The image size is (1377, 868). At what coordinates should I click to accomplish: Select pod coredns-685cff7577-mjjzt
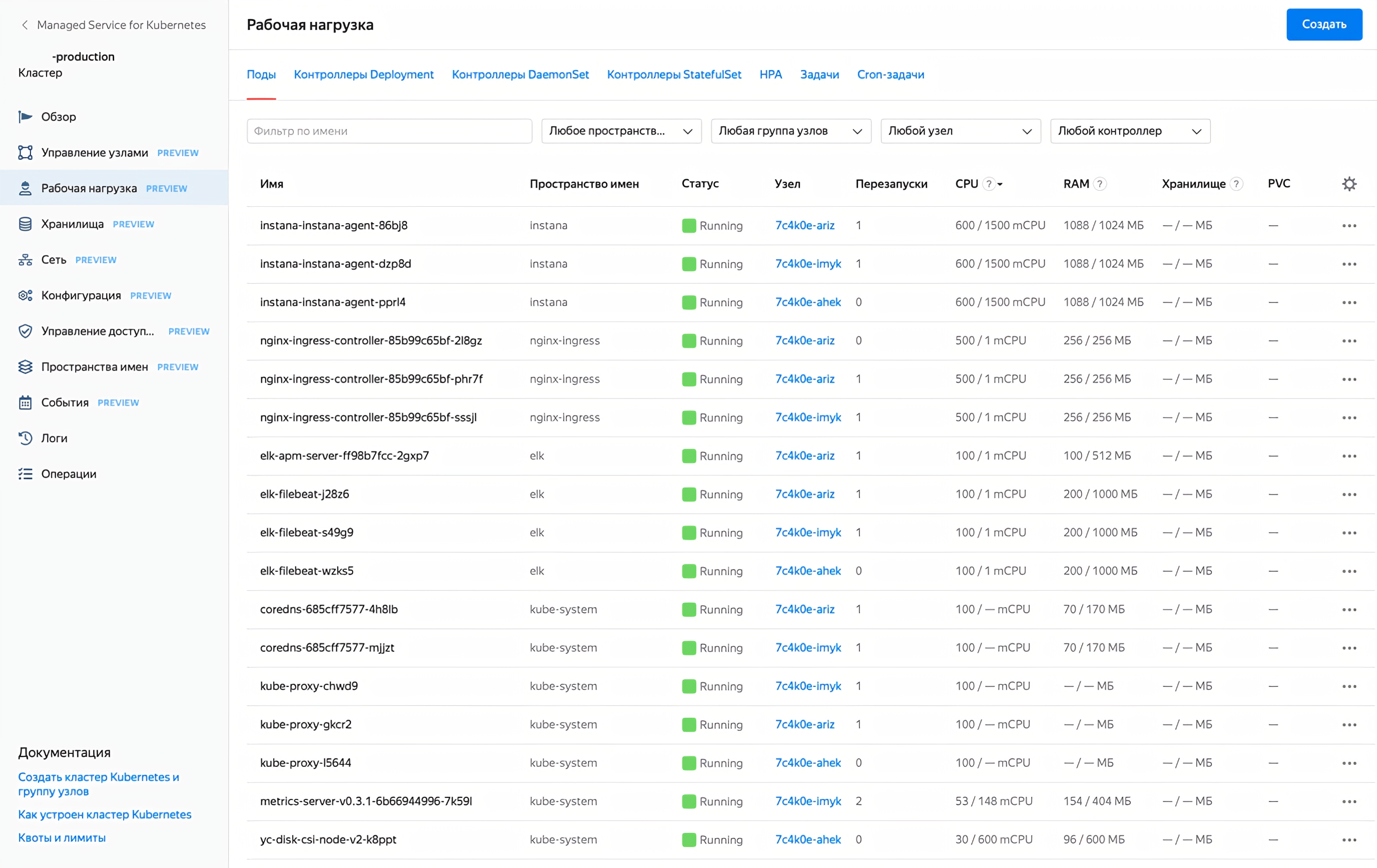[x=327, y=647]
